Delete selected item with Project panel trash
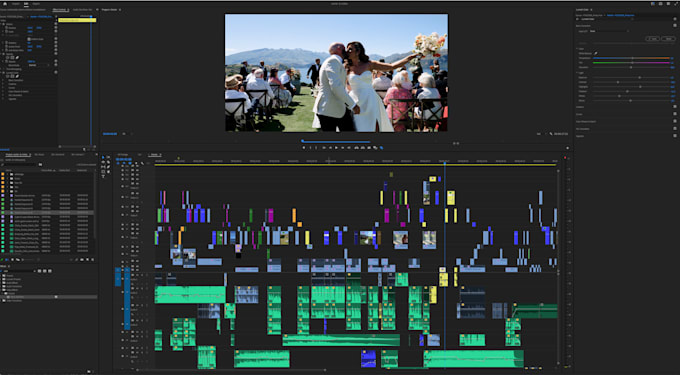 pos(92,260)
